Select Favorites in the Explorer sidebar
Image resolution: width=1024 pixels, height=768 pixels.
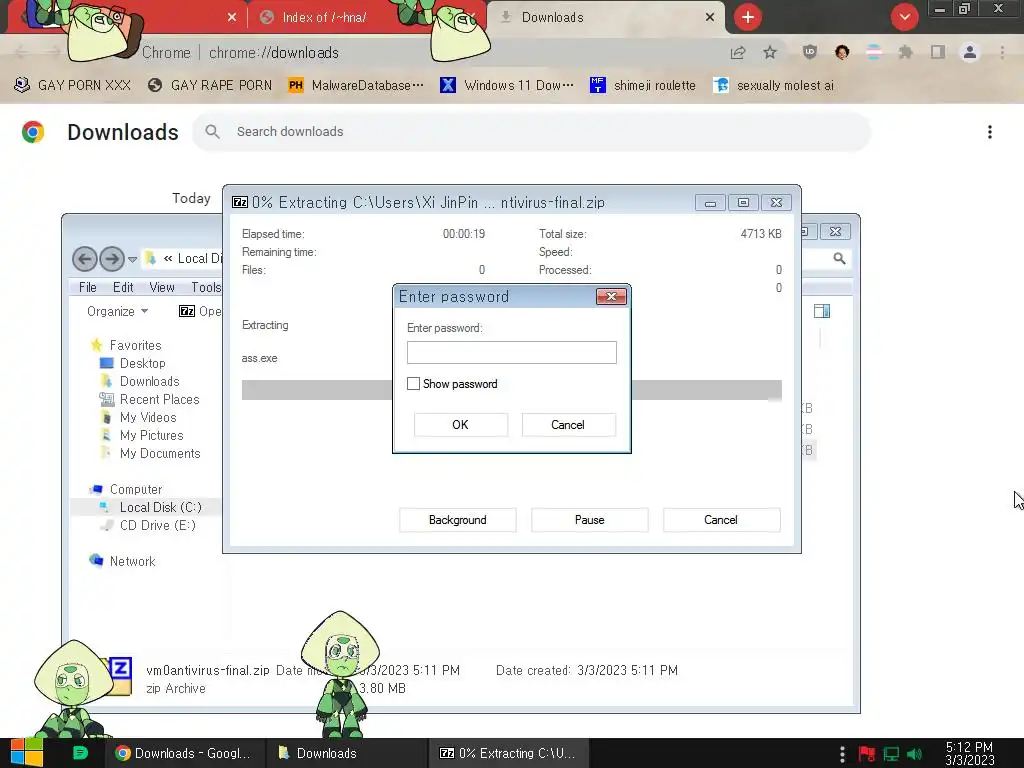(x=135, y=345)
